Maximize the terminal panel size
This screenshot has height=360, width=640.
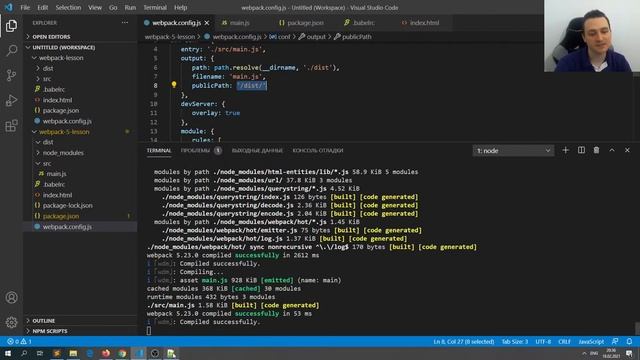coord(612,150)
